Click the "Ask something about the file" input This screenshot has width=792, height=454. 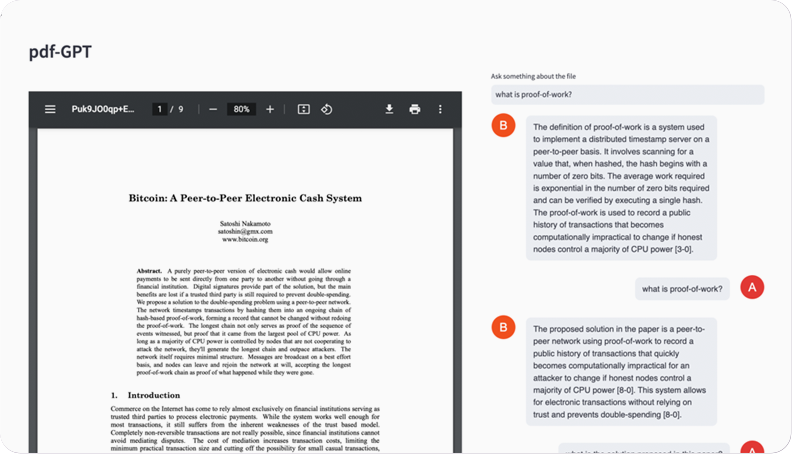pyautogui.click(x=627, y=95)
